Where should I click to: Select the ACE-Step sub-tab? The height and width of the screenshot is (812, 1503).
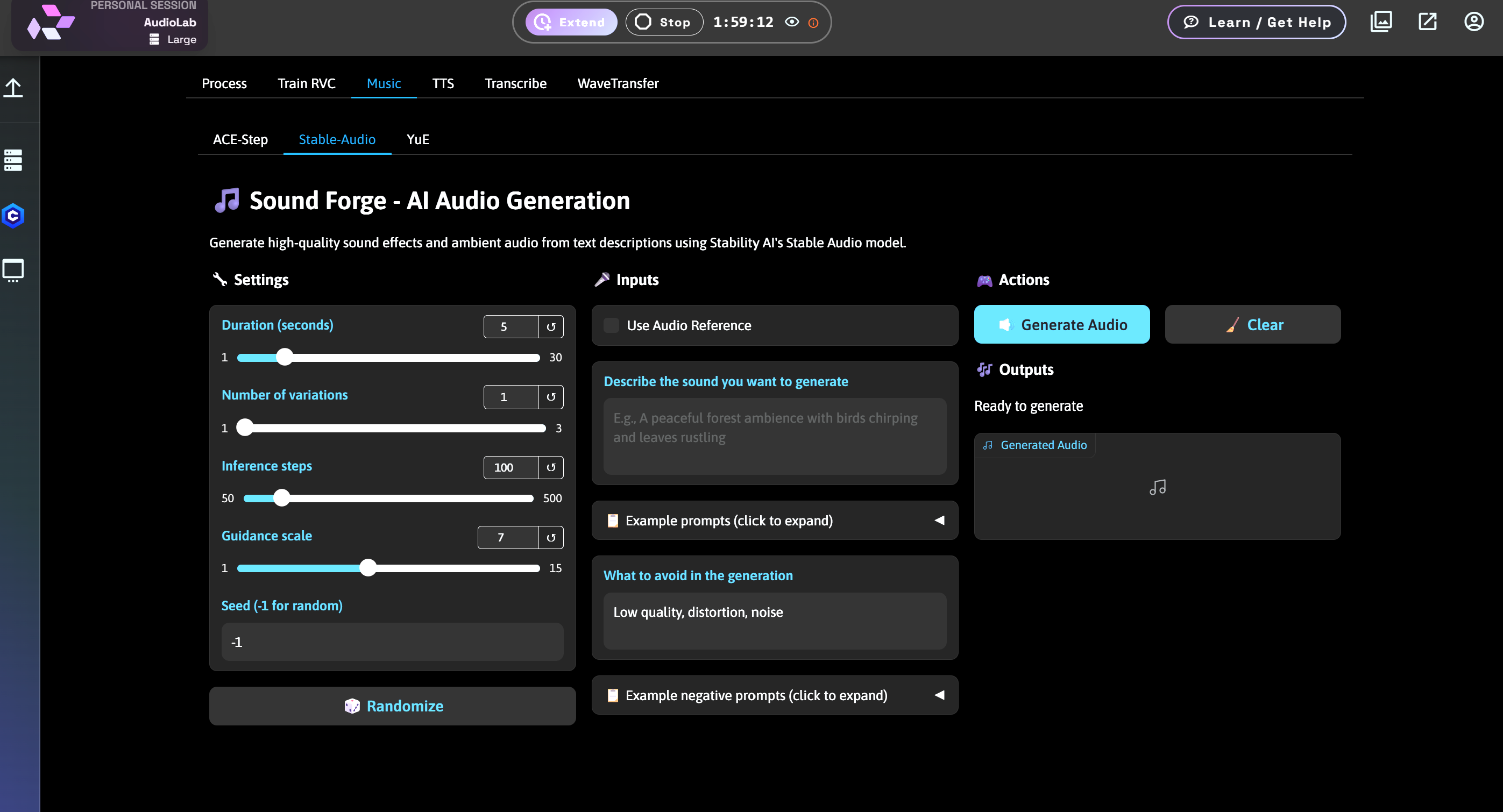coord(240,139)
